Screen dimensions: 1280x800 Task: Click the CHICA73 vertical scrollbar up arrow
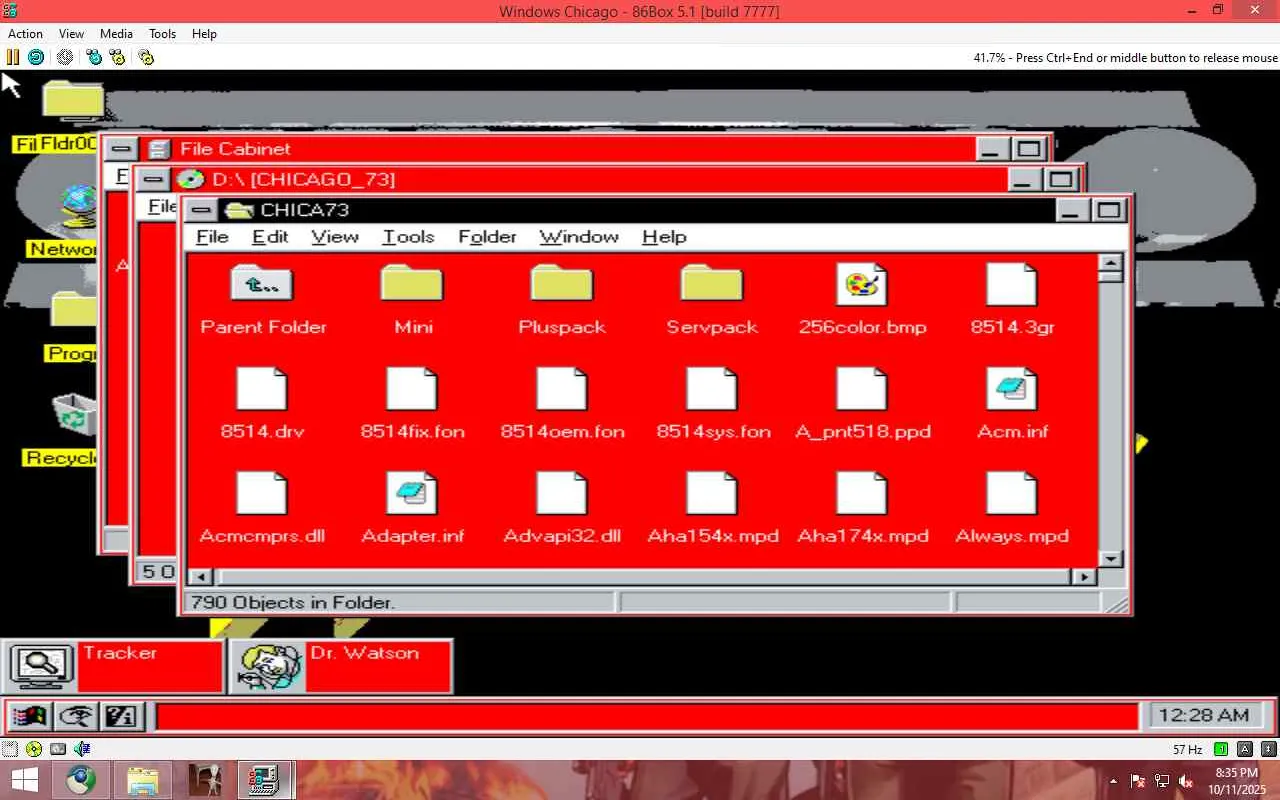[x=1110, y=265]
